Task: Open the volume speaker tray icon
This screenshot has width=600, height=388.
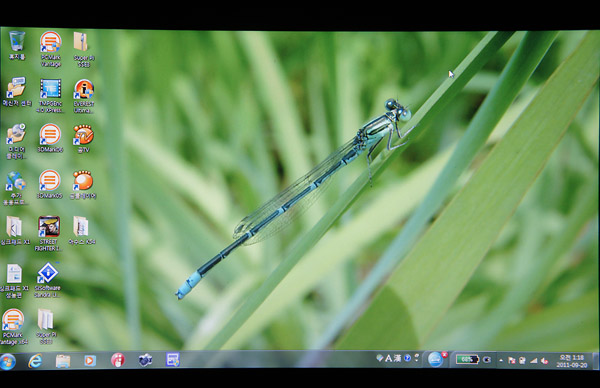Action: pos(544,360)
